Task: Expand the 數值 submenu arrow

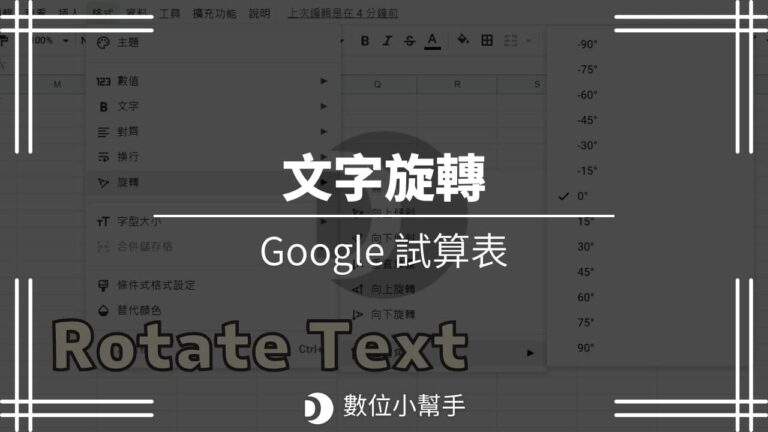Action: [324, 81]
